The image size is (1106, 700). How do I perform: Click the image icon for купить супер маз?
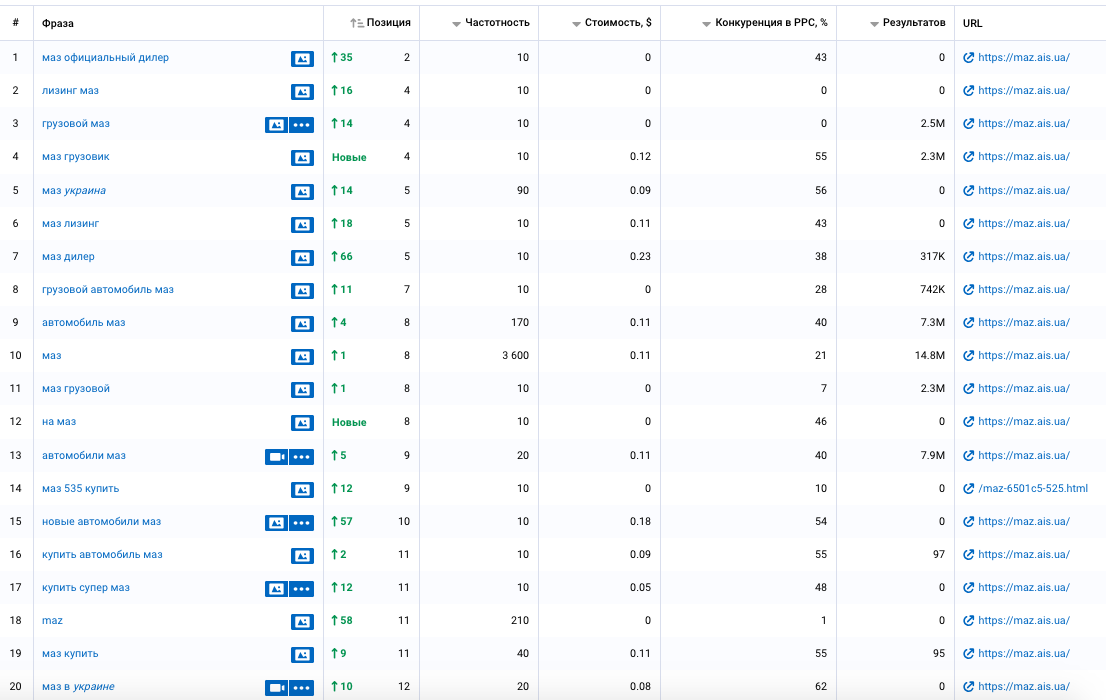pyautogui.click(x=276, y=589)
